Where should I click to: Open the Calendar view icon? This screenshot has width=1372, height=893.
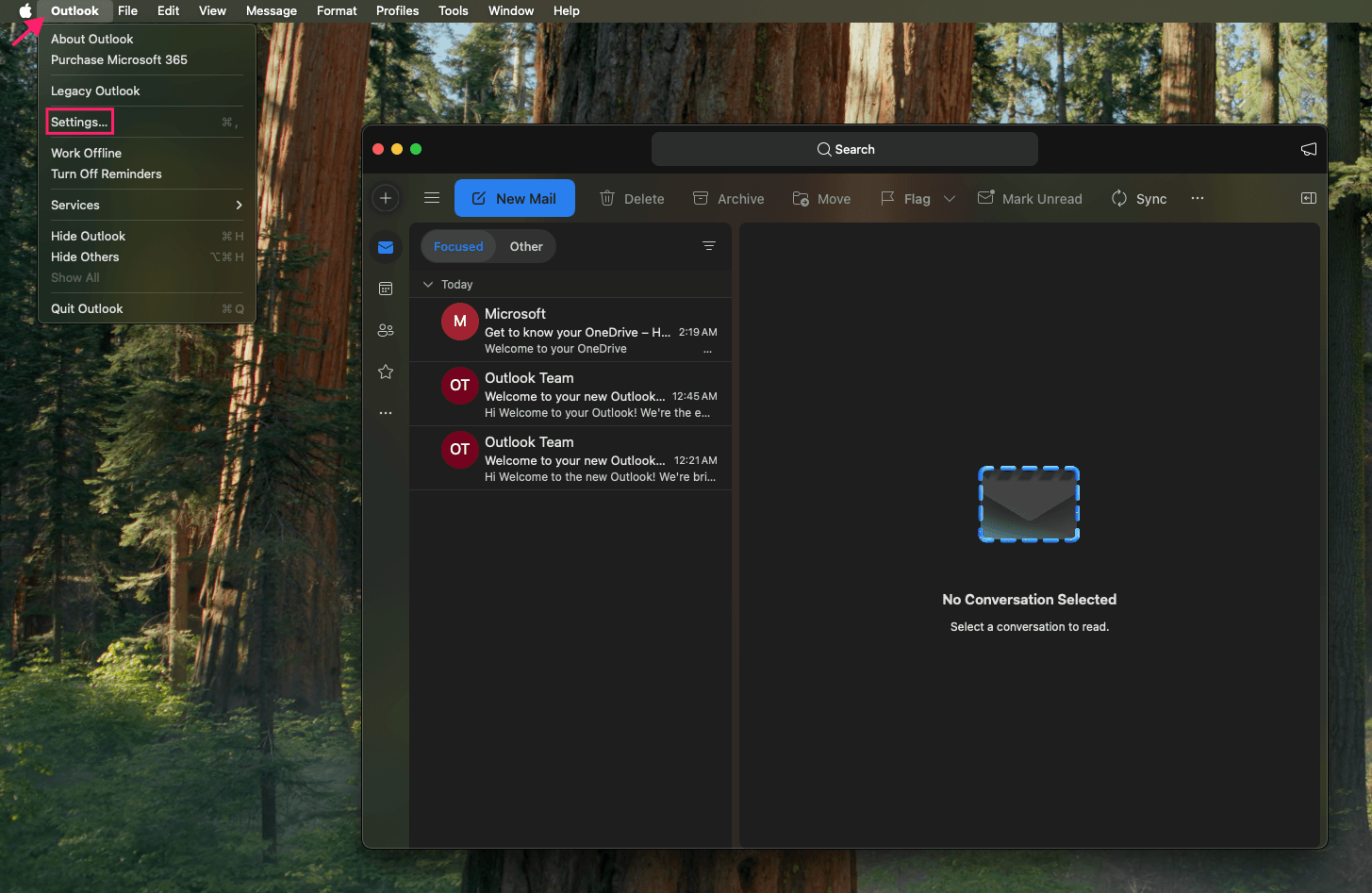pos(386,289)
